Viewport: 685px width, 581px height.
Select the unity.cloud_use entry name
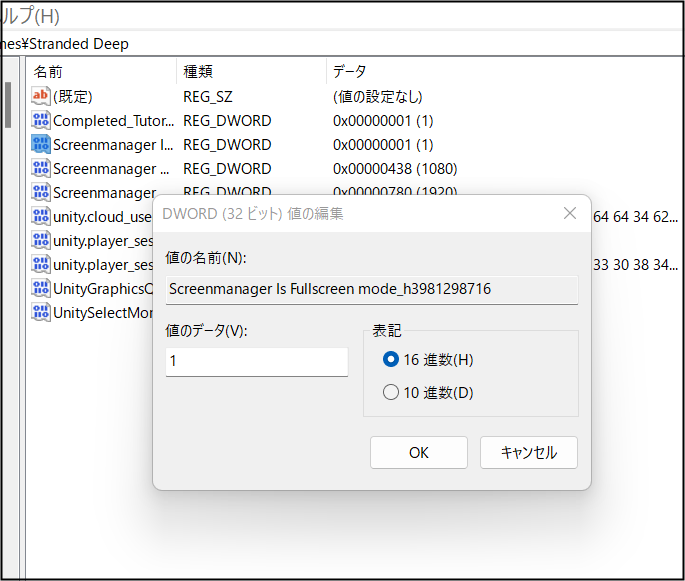pos(103,217)
